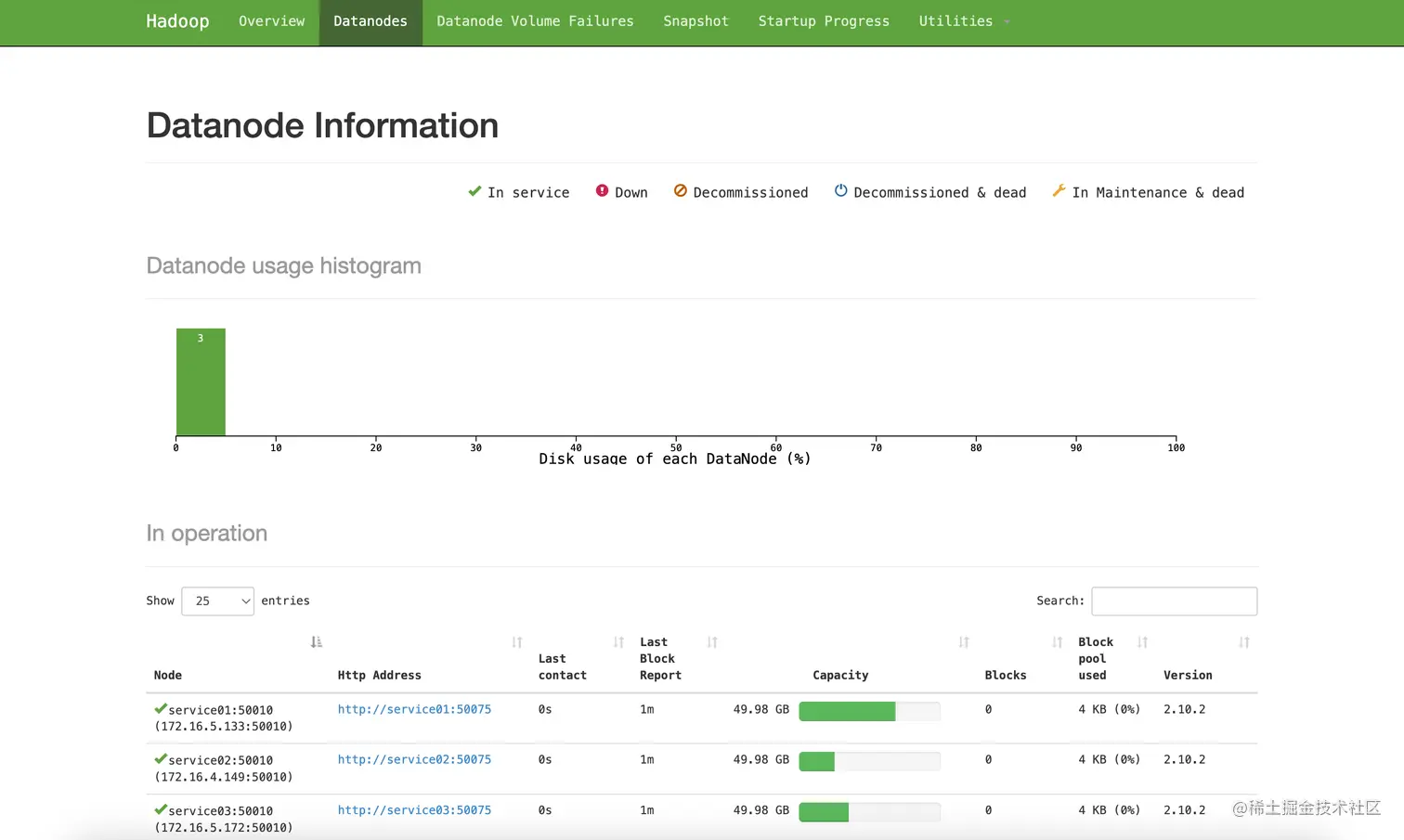Click the capacity usage bar for service03

click(x=869, y=812)
